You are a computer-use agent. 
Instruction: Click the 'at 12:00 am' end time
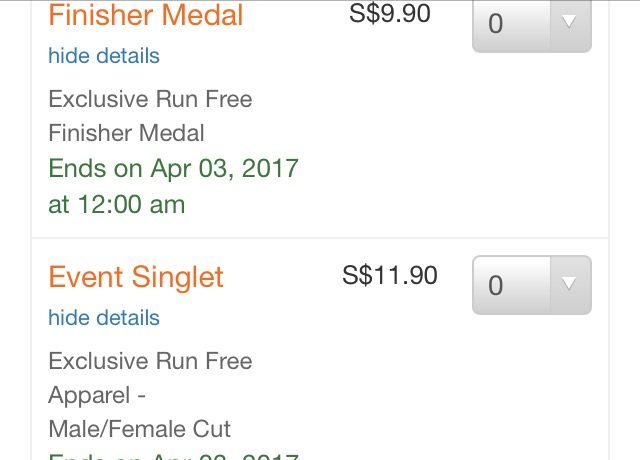[116, 204]
